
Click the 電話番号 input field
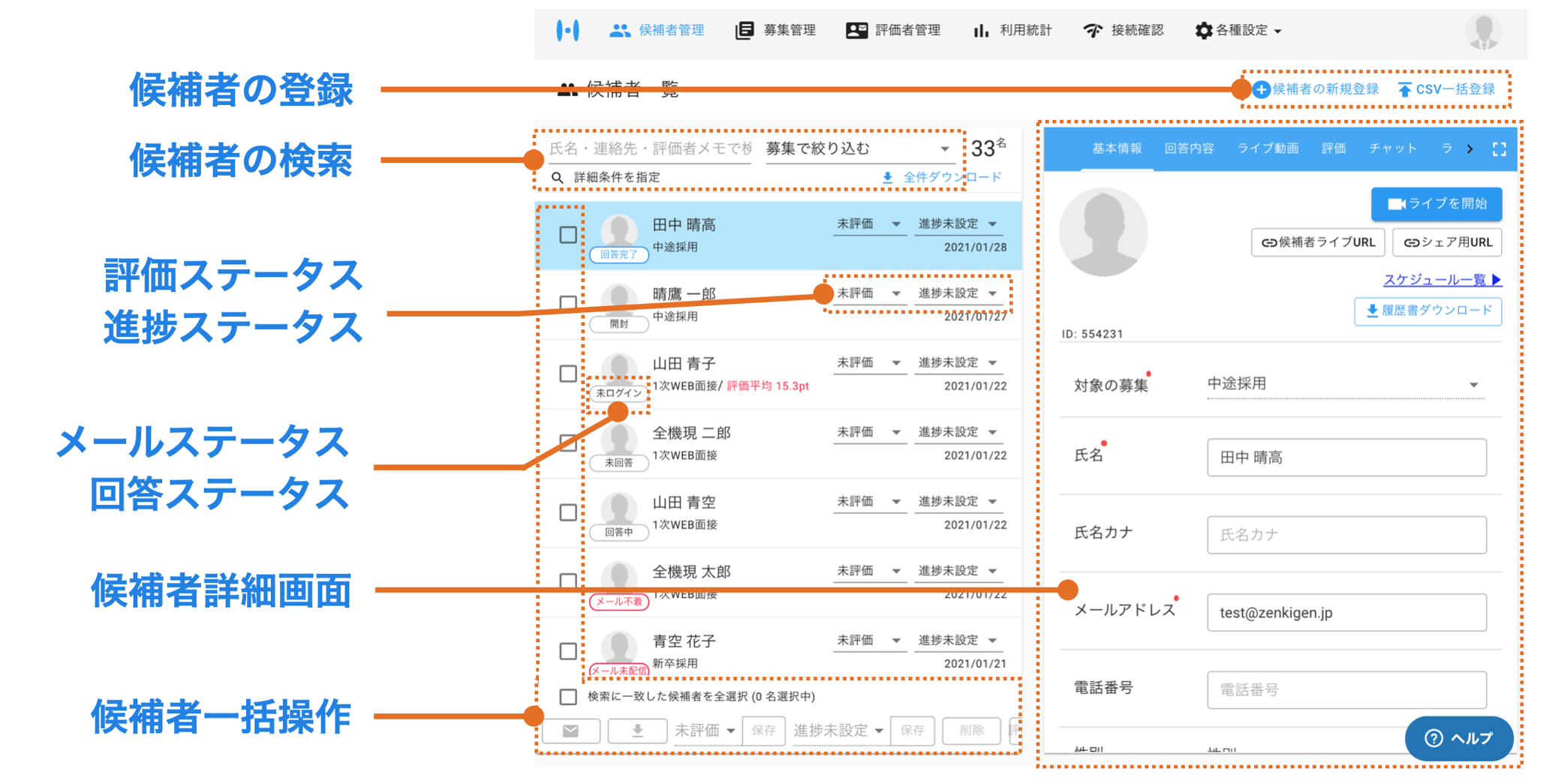click(1346, 690)
